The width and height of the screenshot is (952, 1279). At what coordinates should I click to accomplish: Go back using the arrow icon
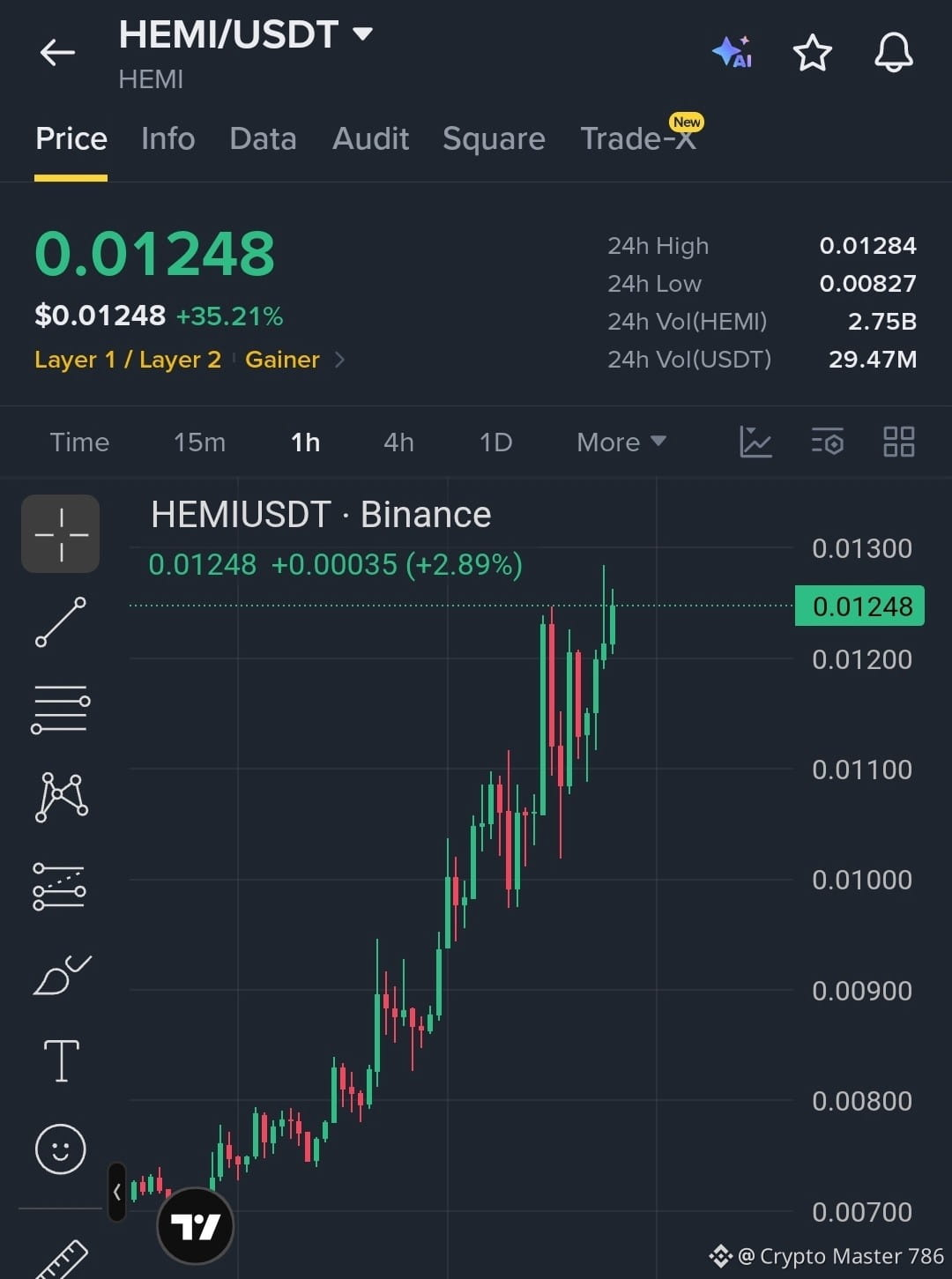pos(57,53)
